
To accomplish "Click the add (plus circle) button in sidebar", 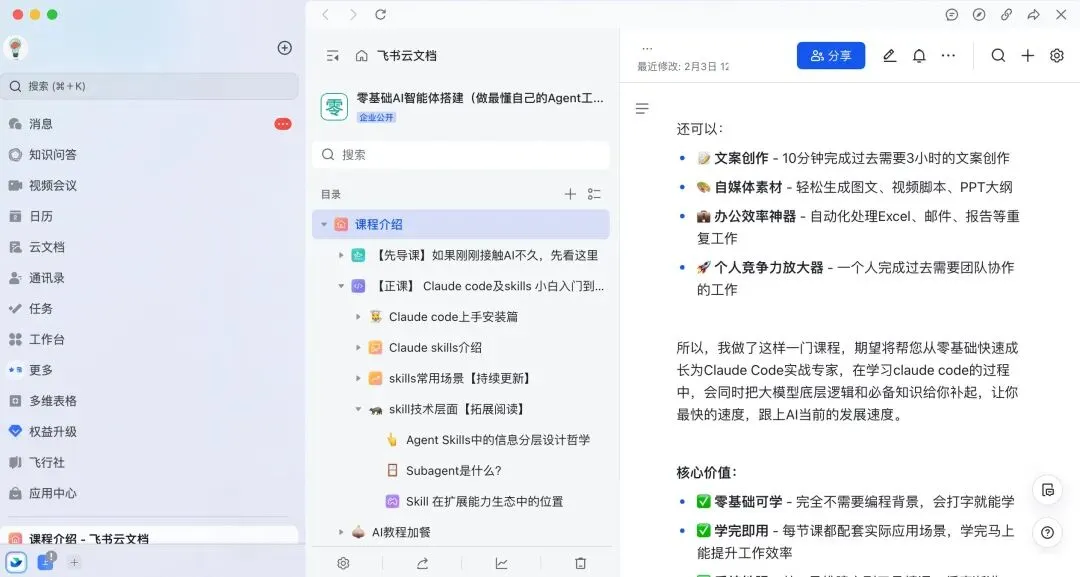I will pos(284,48).
